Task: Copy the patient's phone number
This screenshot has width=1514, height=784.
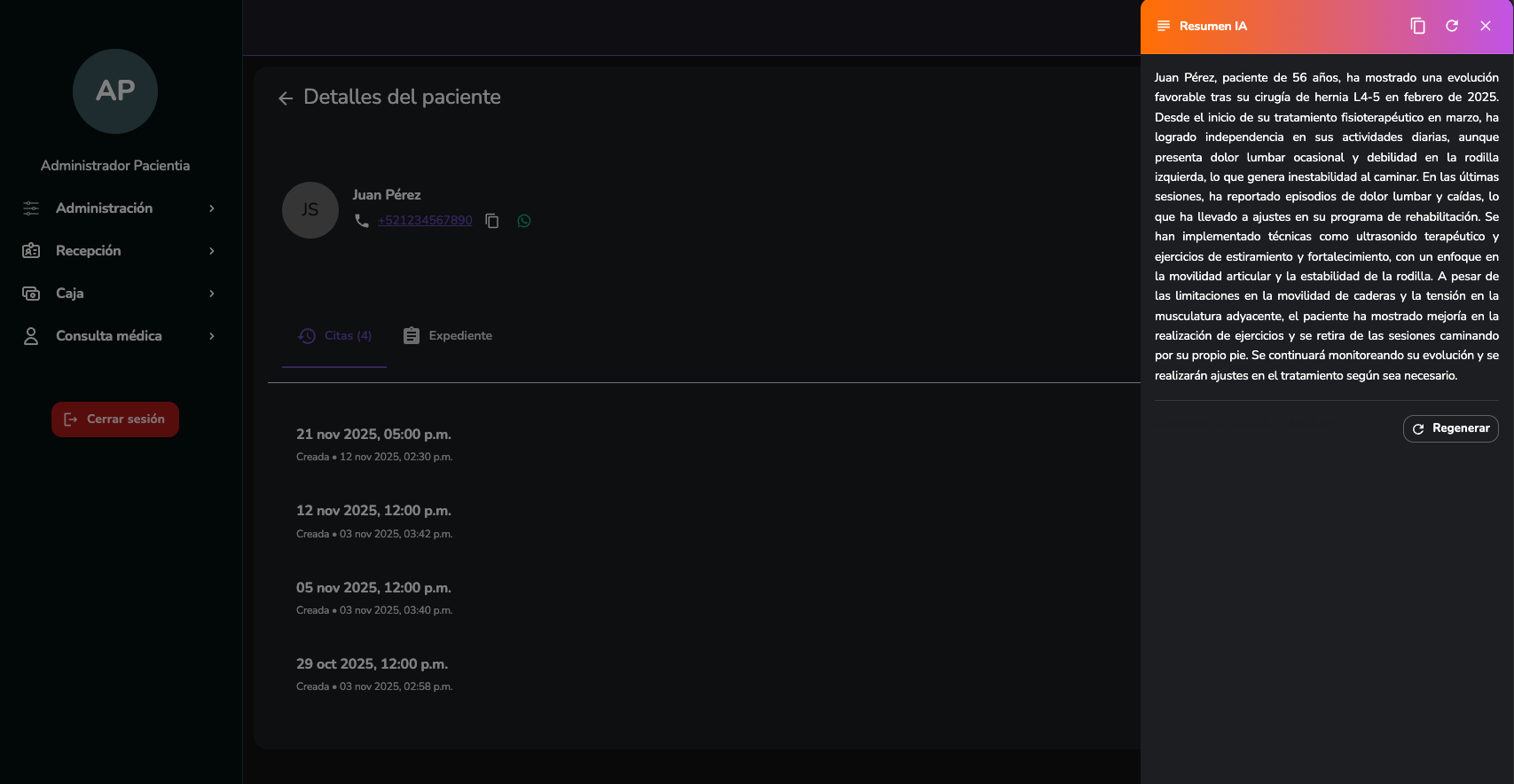Action: 492,221
